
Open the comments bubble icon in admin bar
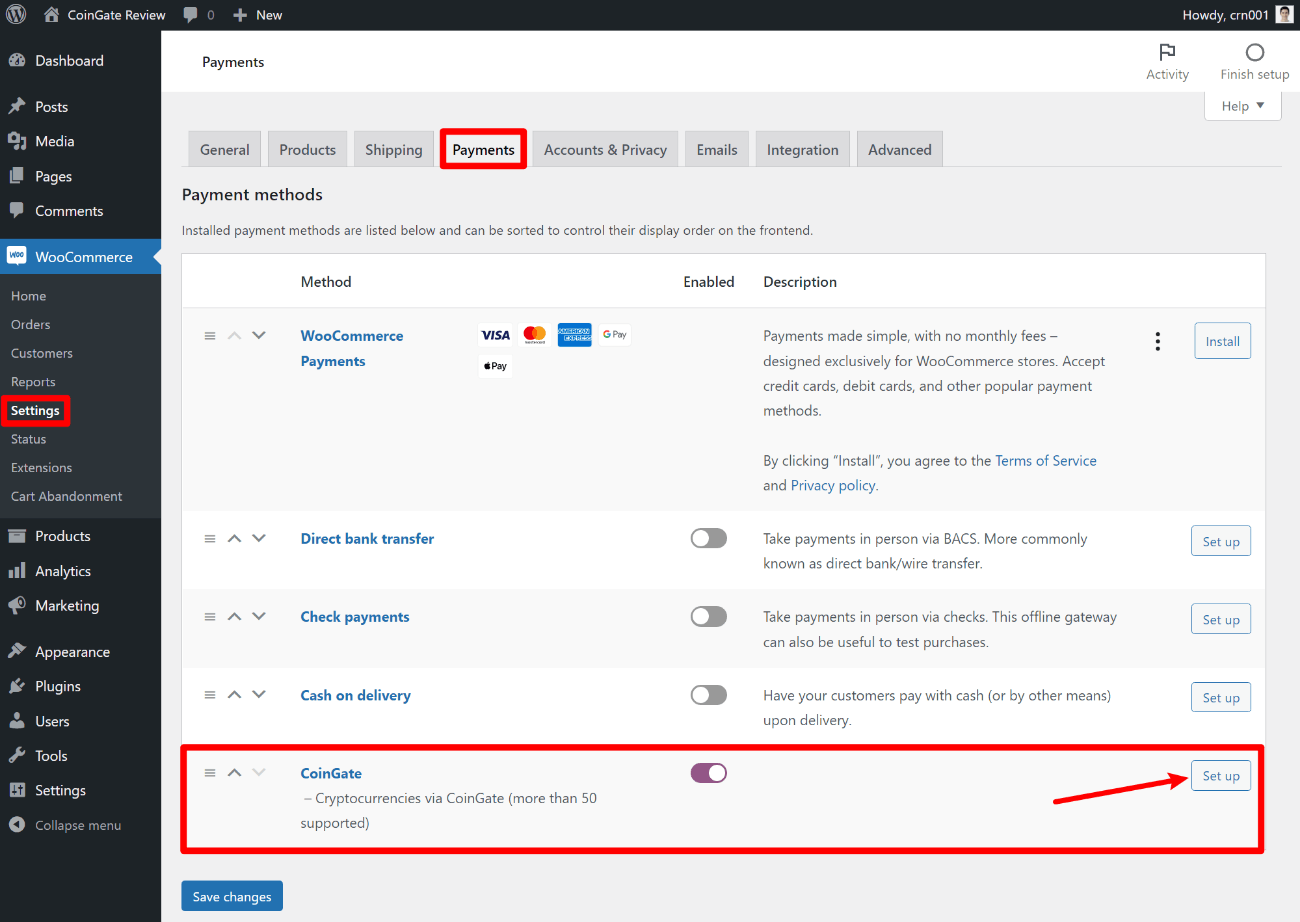[190, 15]
